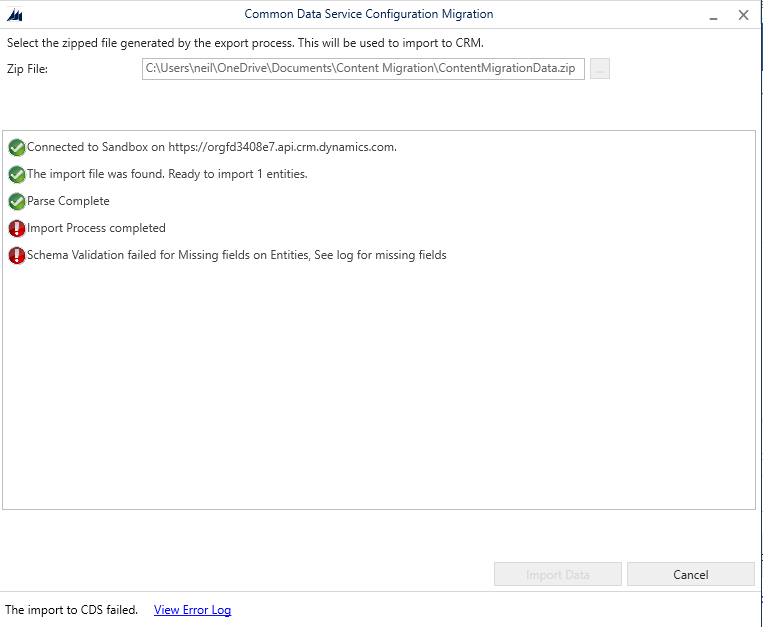
Task: Select the Parse Complete log line
Action: coord(68,201)
